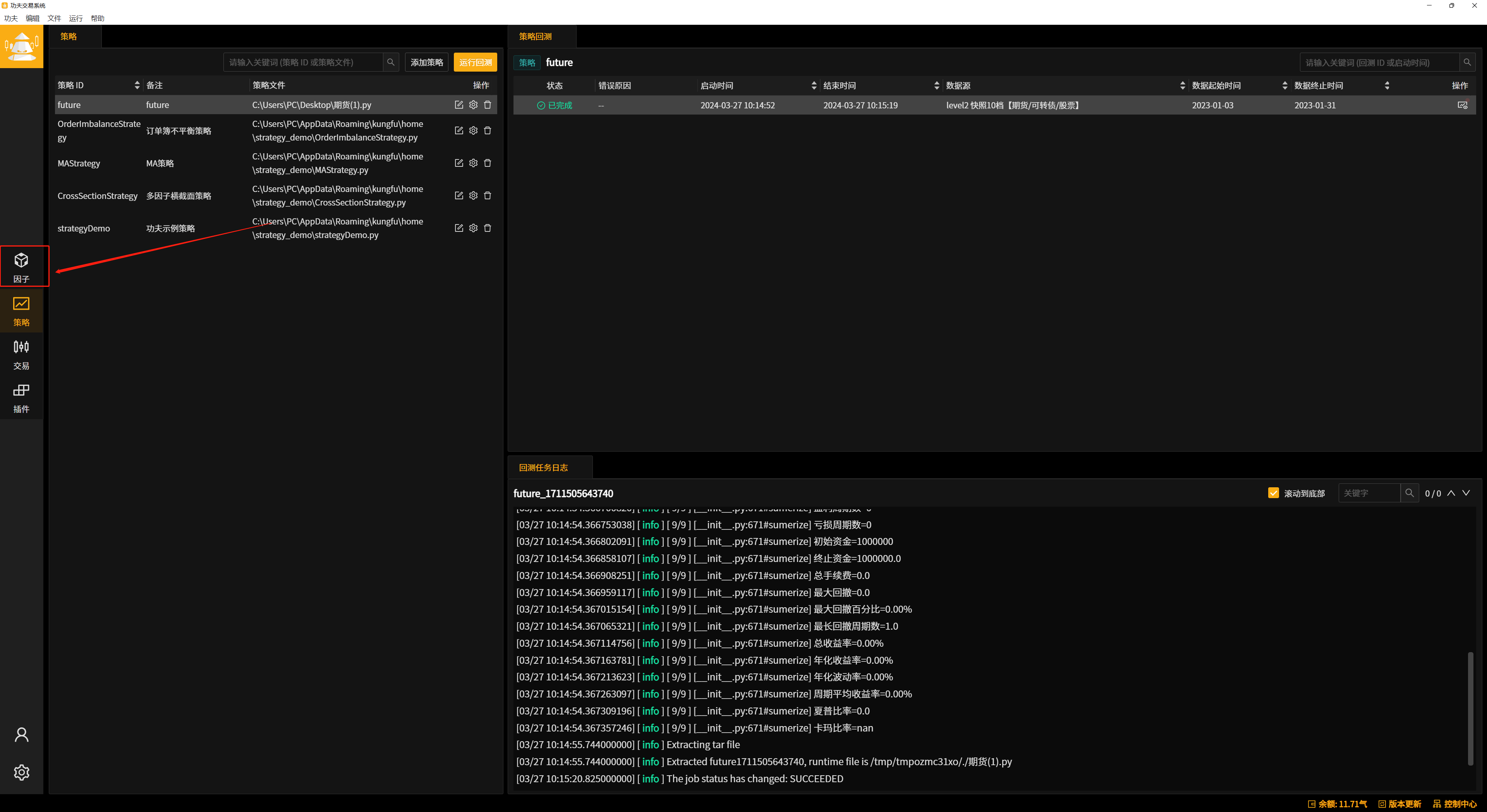
Task: Click the SUCCEEDED job status log line
Action: coord(680,779)
